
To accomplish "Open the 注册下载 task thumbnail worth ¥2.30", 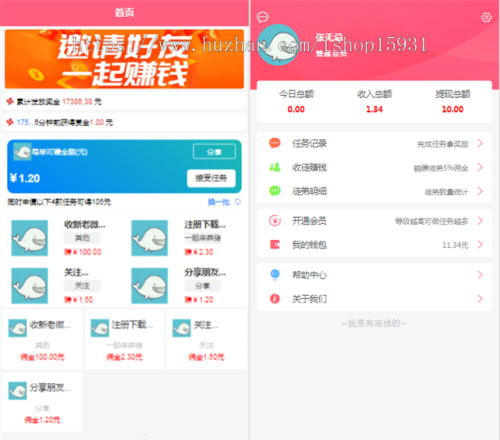I will tap(149, 238).
